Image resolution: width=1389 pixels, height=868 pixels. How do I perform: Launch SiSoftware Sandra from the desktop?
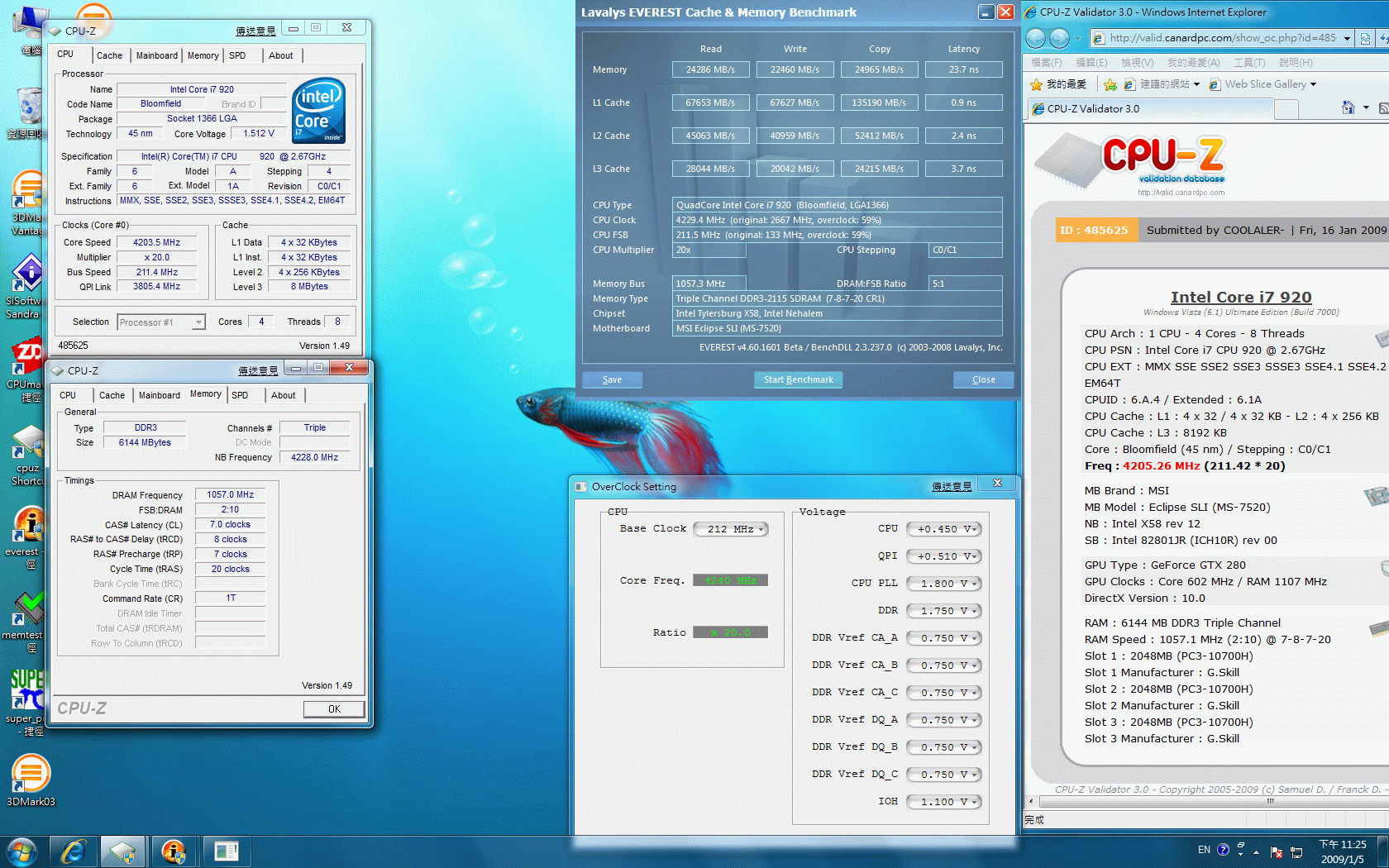click(26, 288)
